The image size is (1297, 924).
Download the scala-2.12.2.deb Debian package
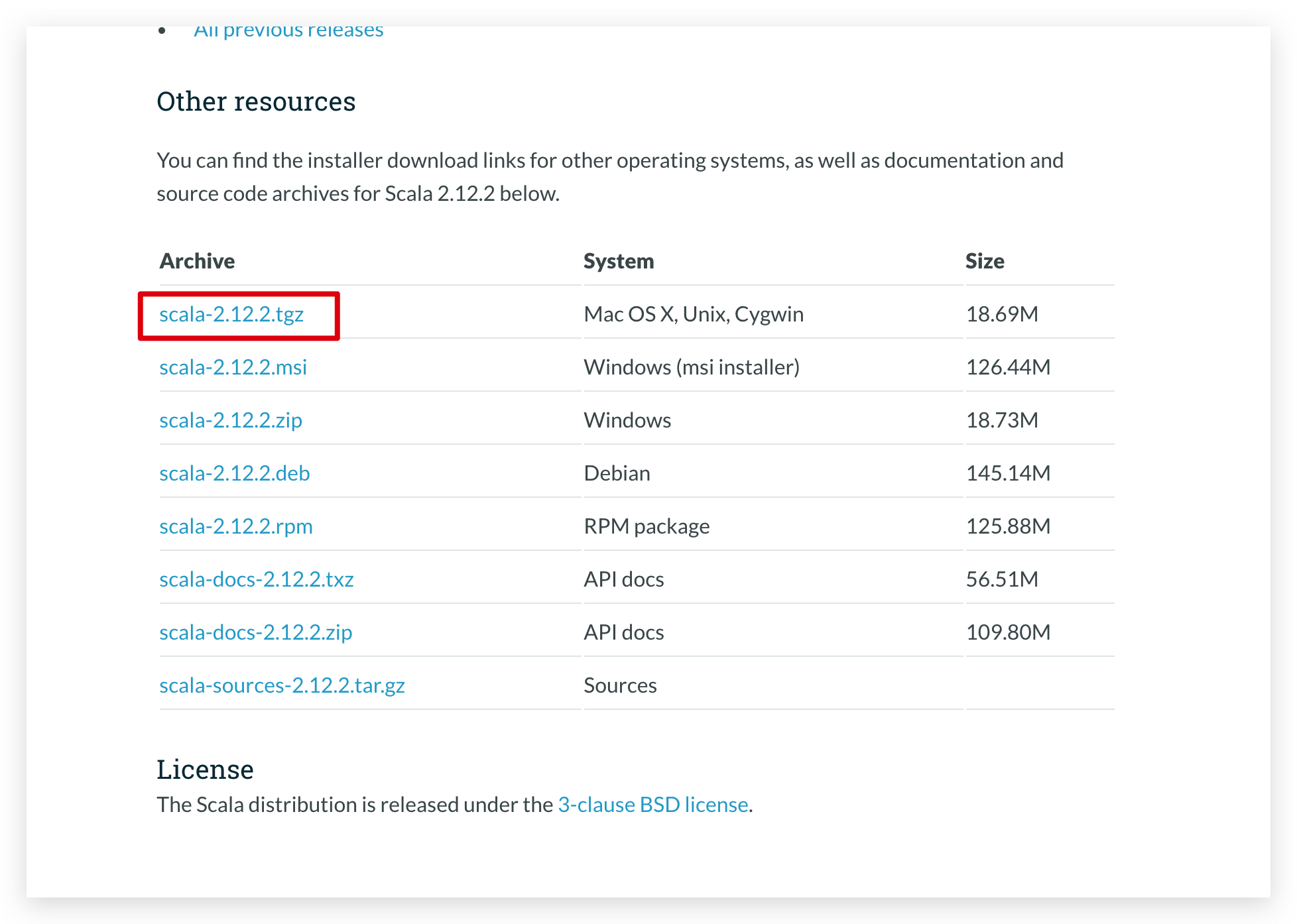click(x=233, y=473)
